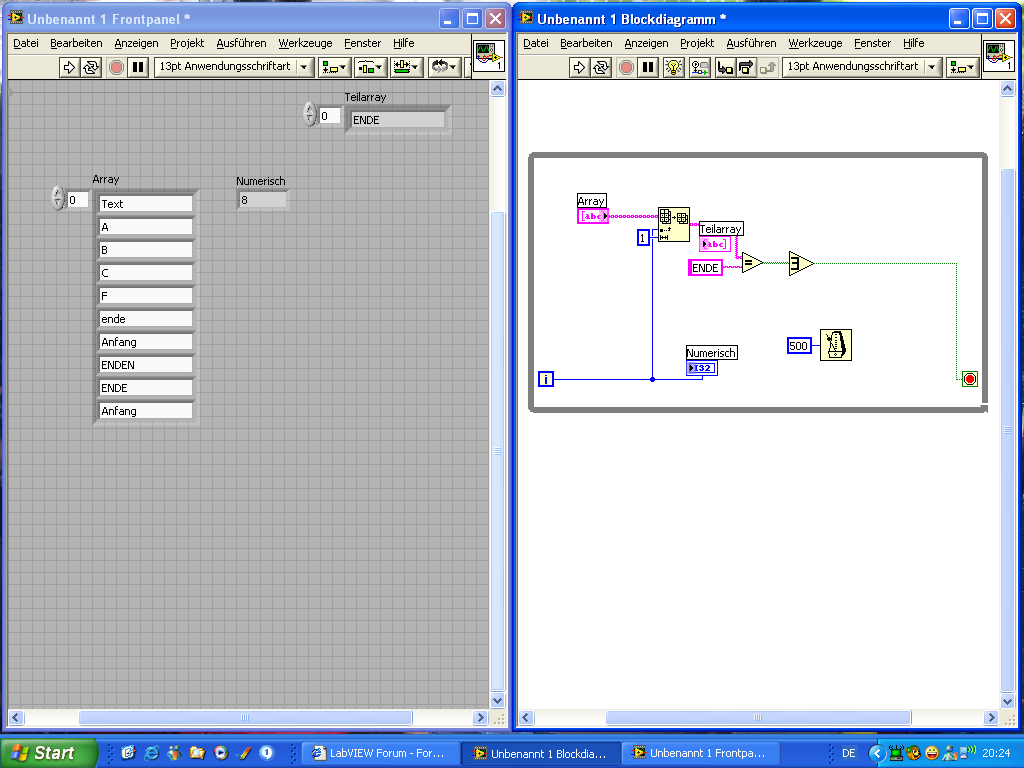Click Pause button in Frontpanel toolbar
Image resolution: width=1024 pixels, height=768 pixels.
click(x=138, y=67)
